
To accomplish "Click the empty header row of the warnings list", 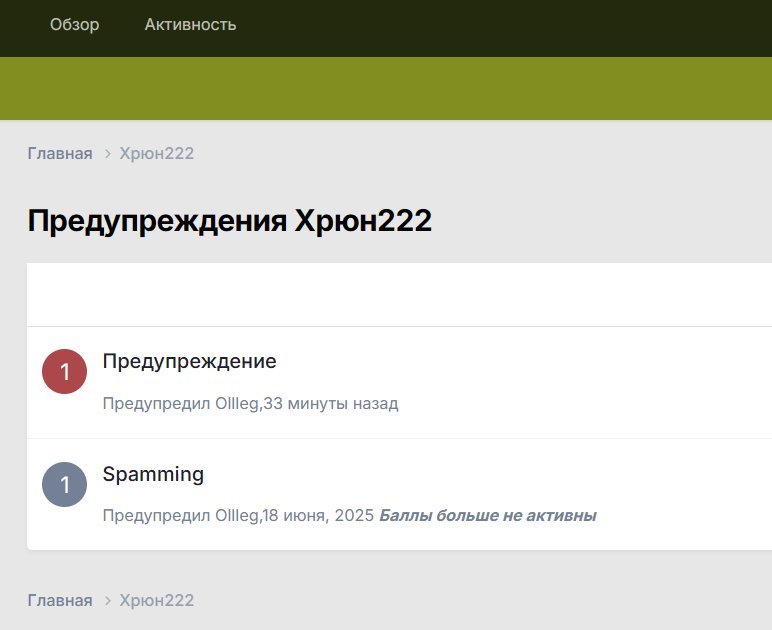I will 399,295.
